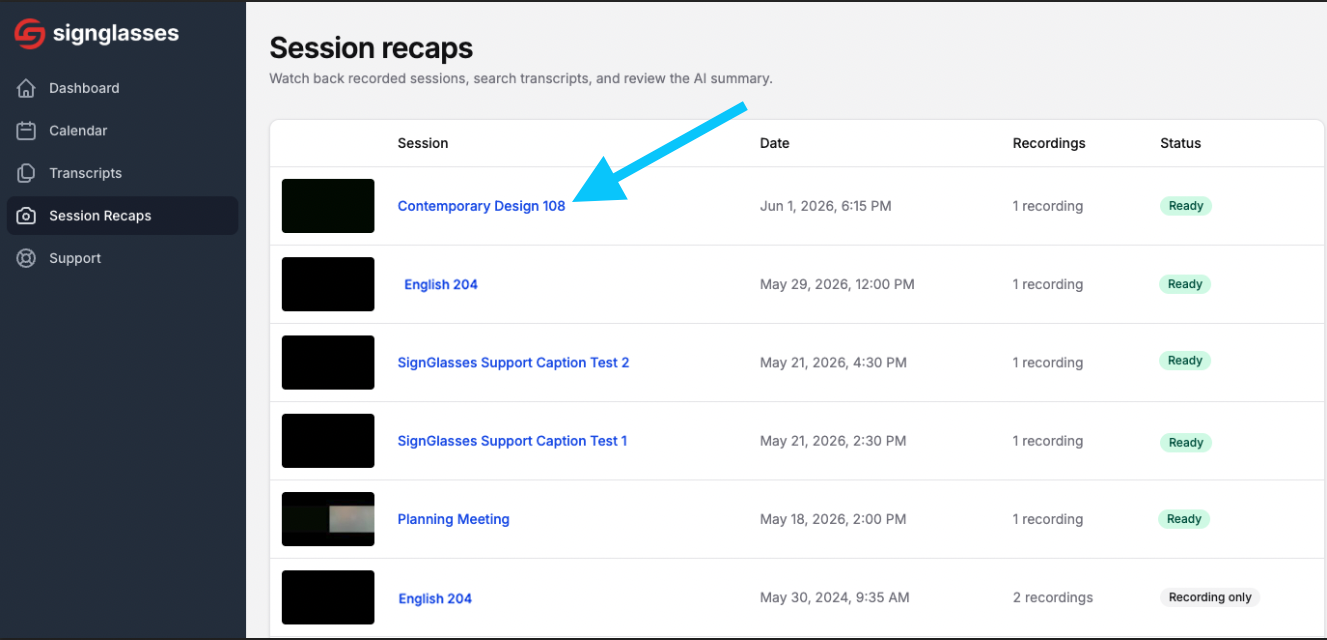Open the Planning Meeting recap
Screen dimensions: 1327x640
(453, 519)
